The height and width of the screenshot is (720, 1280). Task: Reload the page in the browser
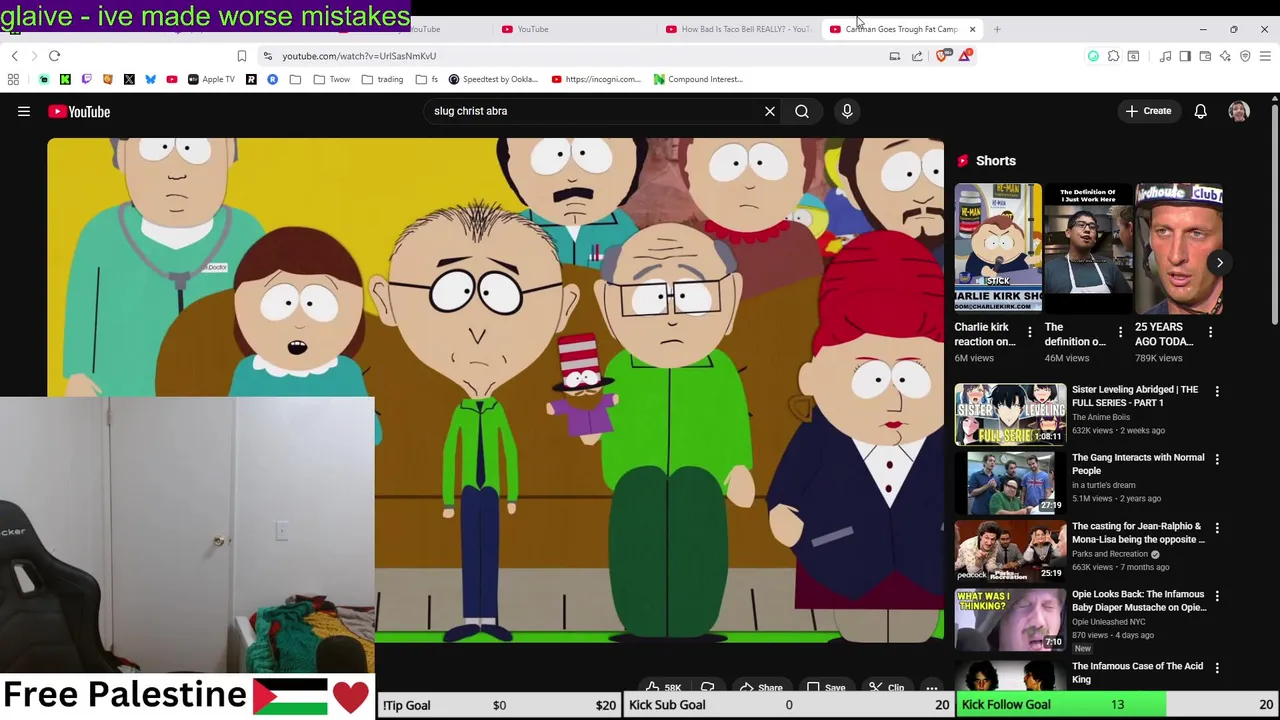pos(55,56)
